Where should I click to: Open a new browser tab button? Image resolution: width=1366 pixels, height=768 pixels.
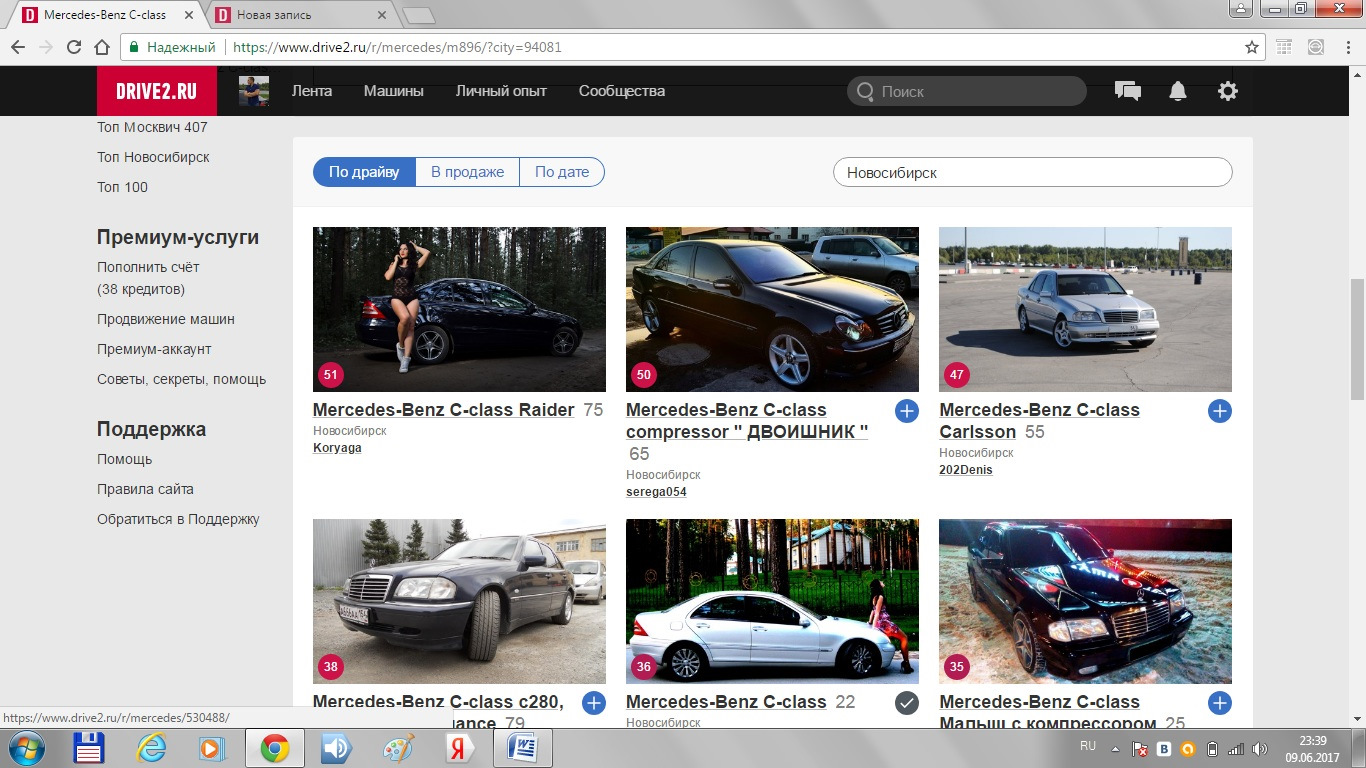(x=418, y=15)
